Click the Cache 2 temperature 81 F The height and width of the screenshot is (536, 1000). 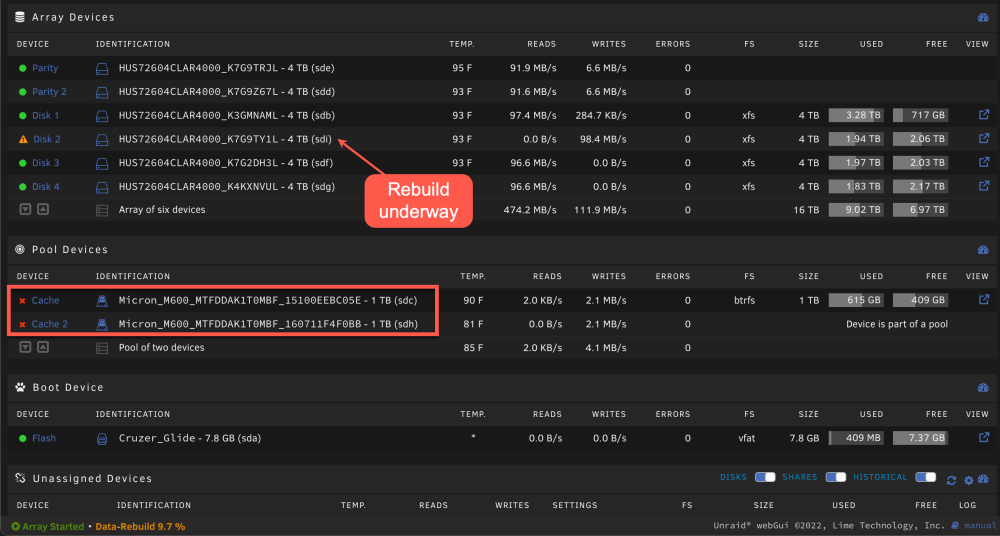(x=473, y=324)
